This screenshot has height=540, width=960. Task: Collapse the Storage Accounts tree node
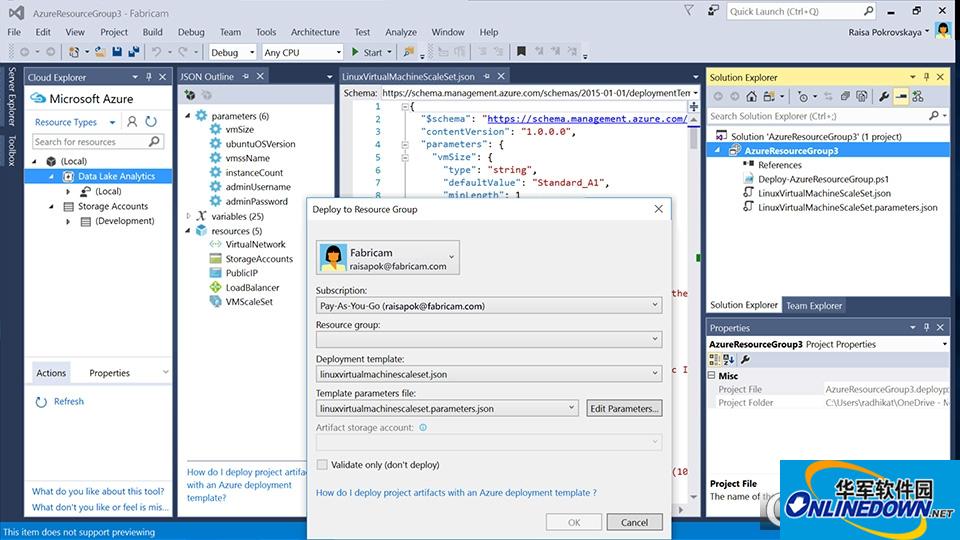(x=51, y=206)
